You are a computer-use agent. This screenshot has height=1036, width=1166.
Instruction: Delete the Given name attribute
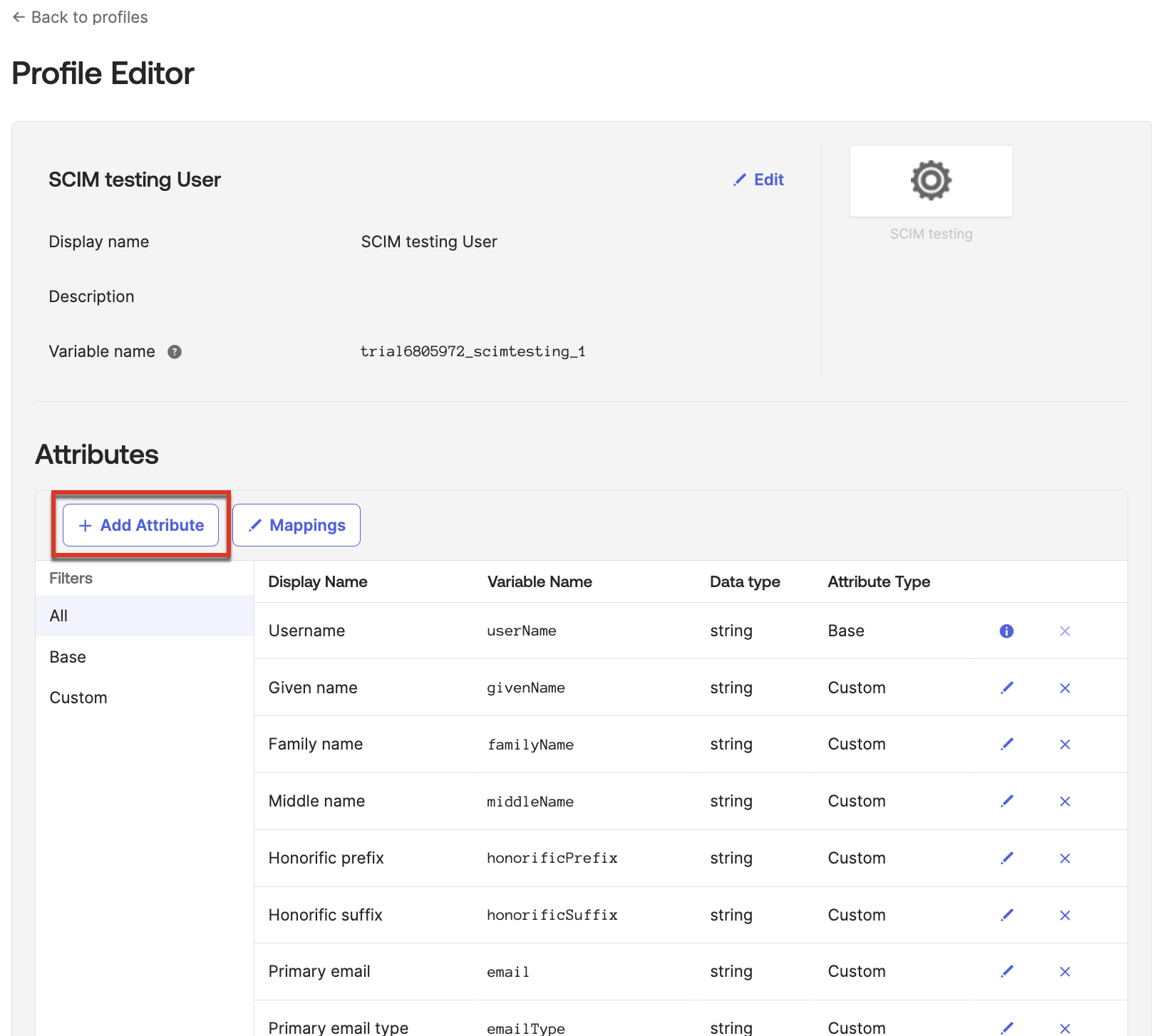(1065, 688)
